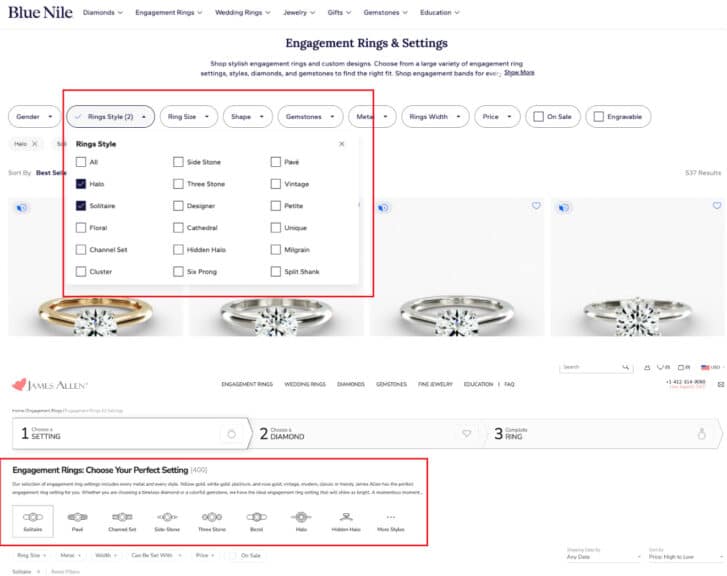This screenshot has width=727, height=576.
Task: Check the Split Shank checkbox
Action: coord(275,271)
